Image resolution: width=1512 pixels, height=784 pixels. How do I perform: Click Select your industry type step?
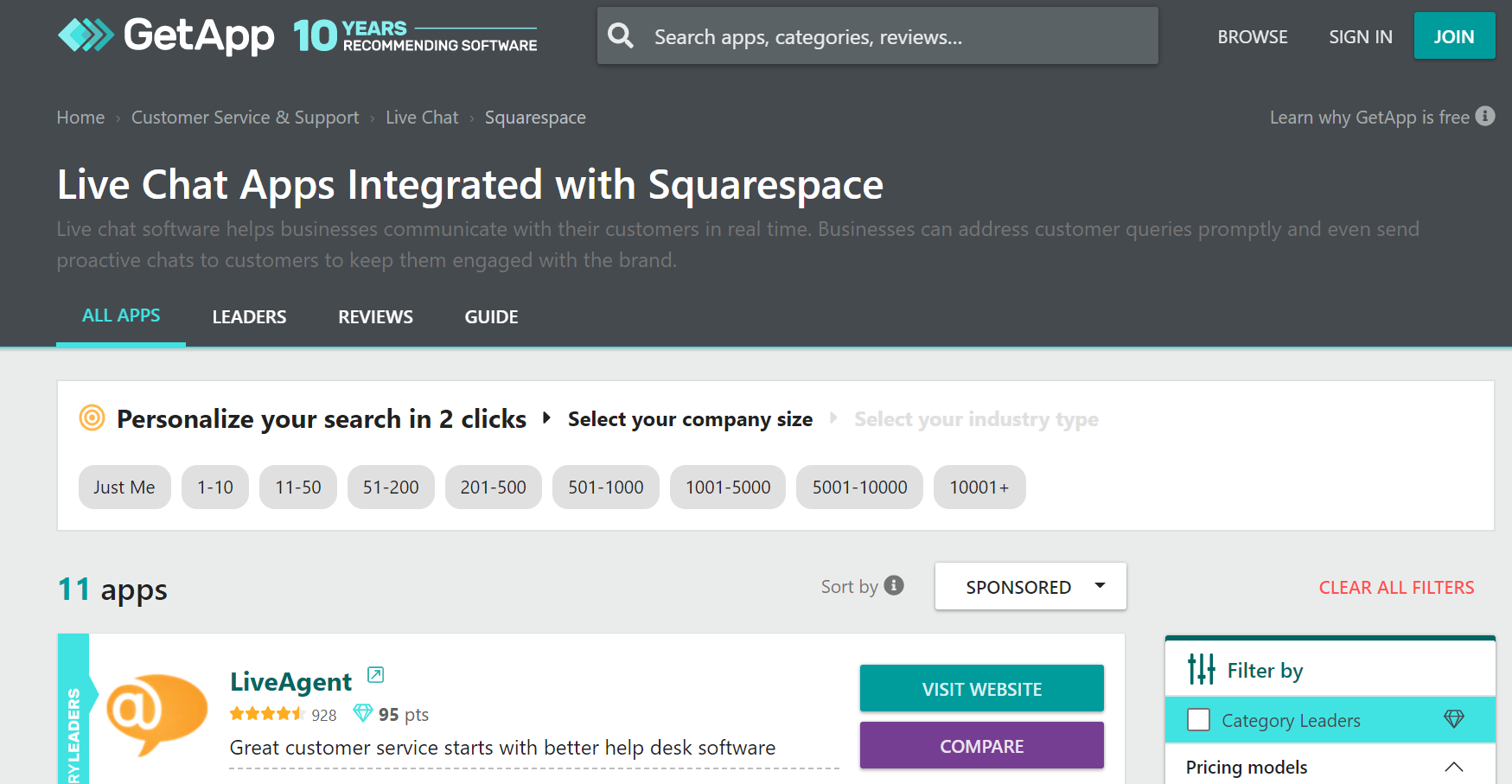click(x=977, y=419)
